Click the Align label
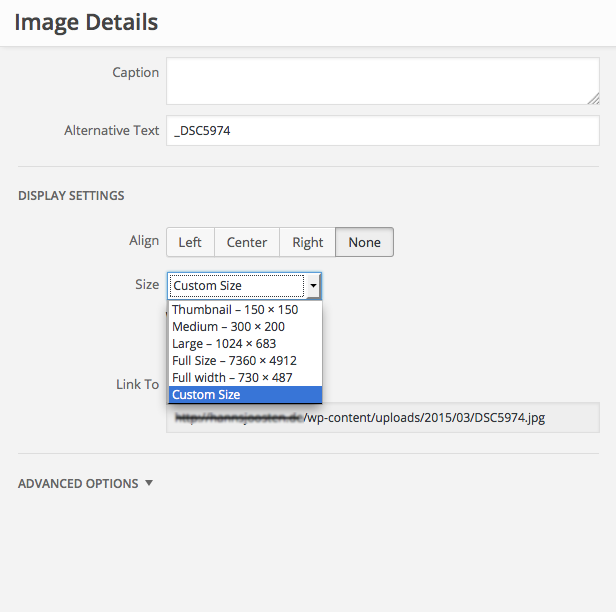 (x=144, y=240)
